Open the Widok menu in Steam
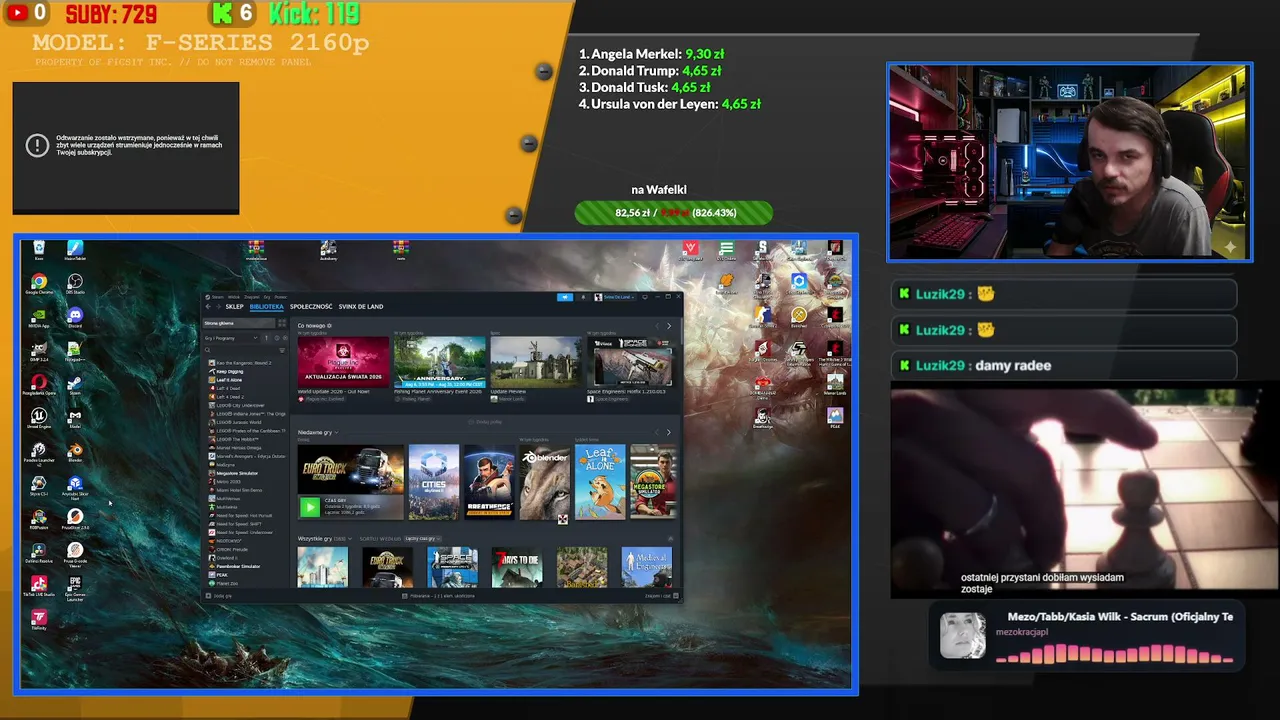Screen dimensions: 1280x720 click(x=234, y=297)
